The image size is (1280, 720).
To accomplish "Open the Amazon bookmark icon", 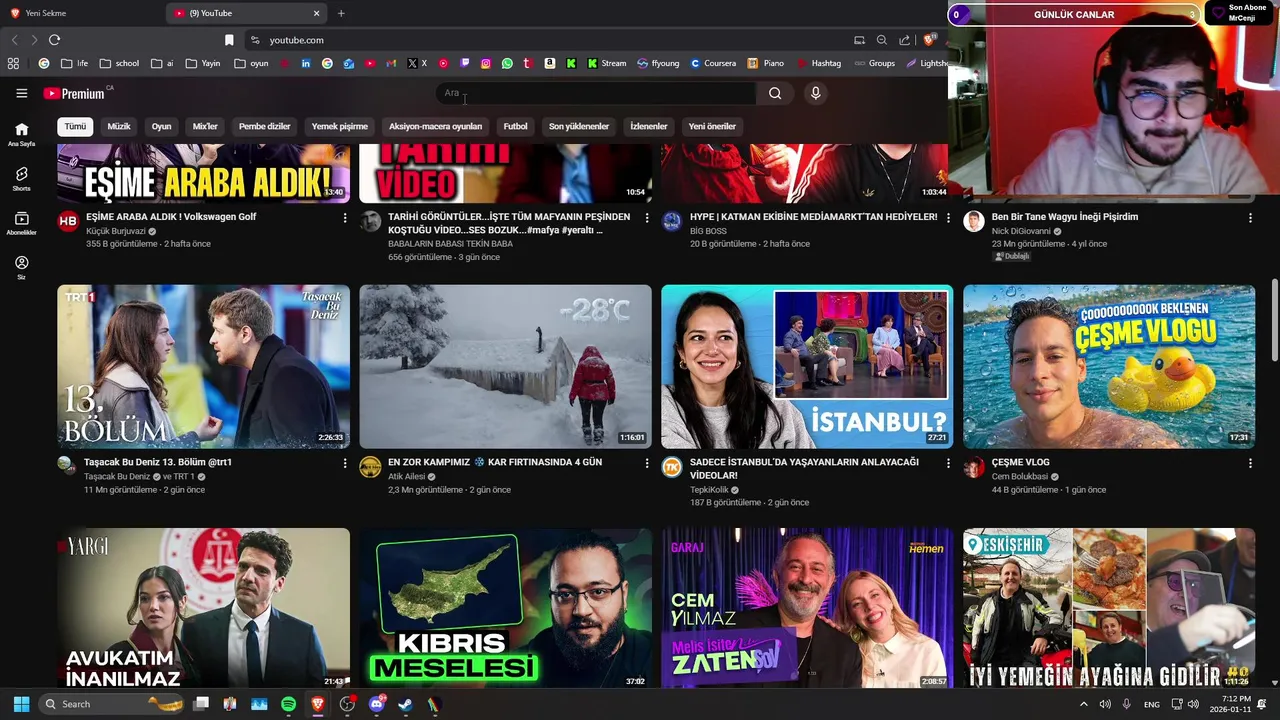I will pyautogui.click(x=550, y=63).
